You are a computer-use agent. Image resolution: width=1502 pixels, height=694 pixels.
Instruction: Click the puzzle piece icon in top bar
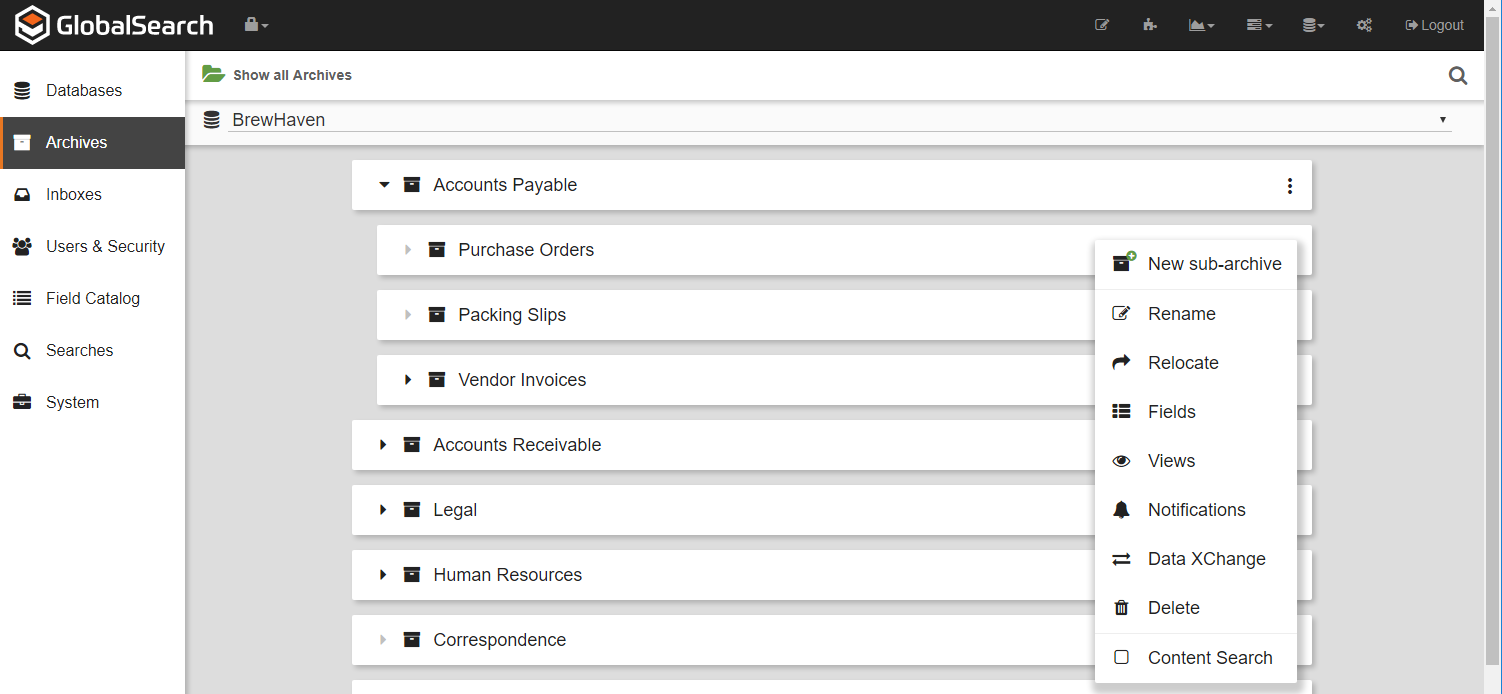point(1150,25)
